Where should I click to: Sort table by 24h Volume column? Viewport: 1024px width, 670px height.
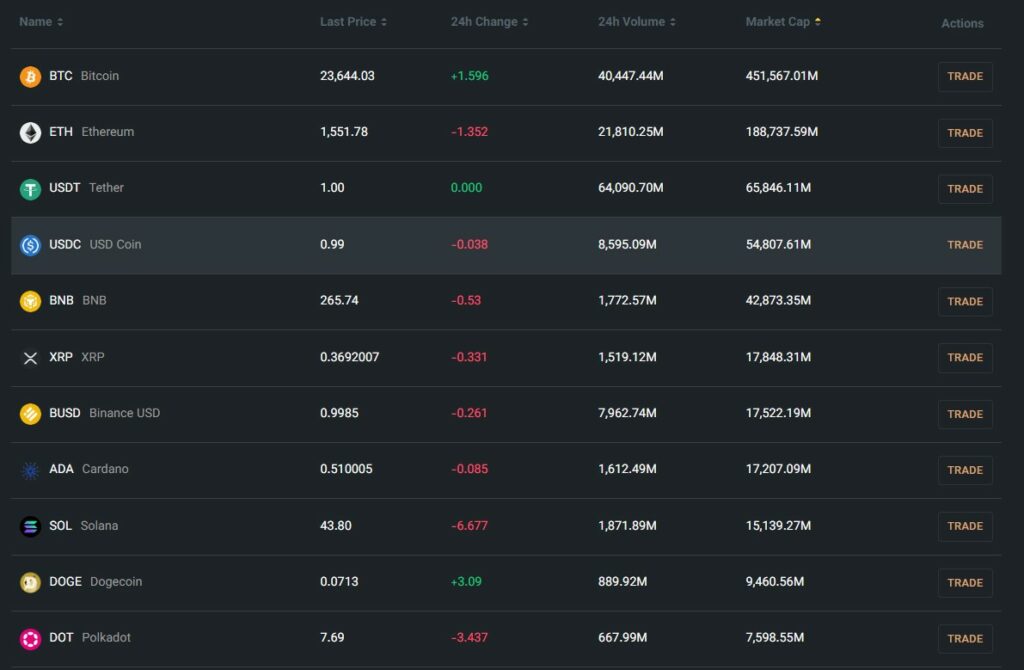[637, 22]
